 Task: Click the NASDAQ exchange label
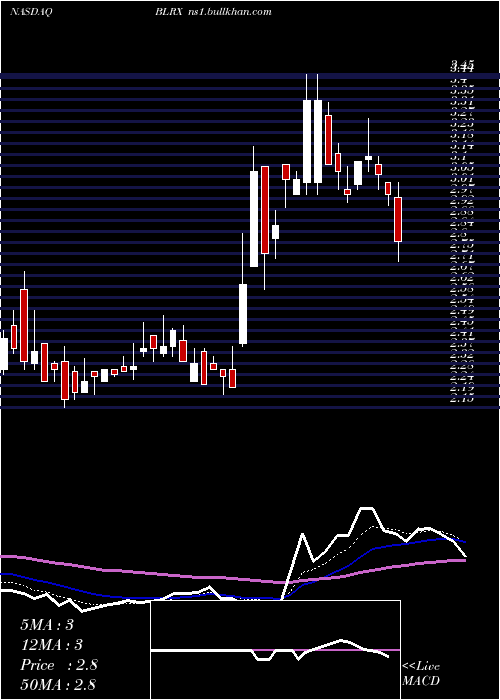point(30,12)
